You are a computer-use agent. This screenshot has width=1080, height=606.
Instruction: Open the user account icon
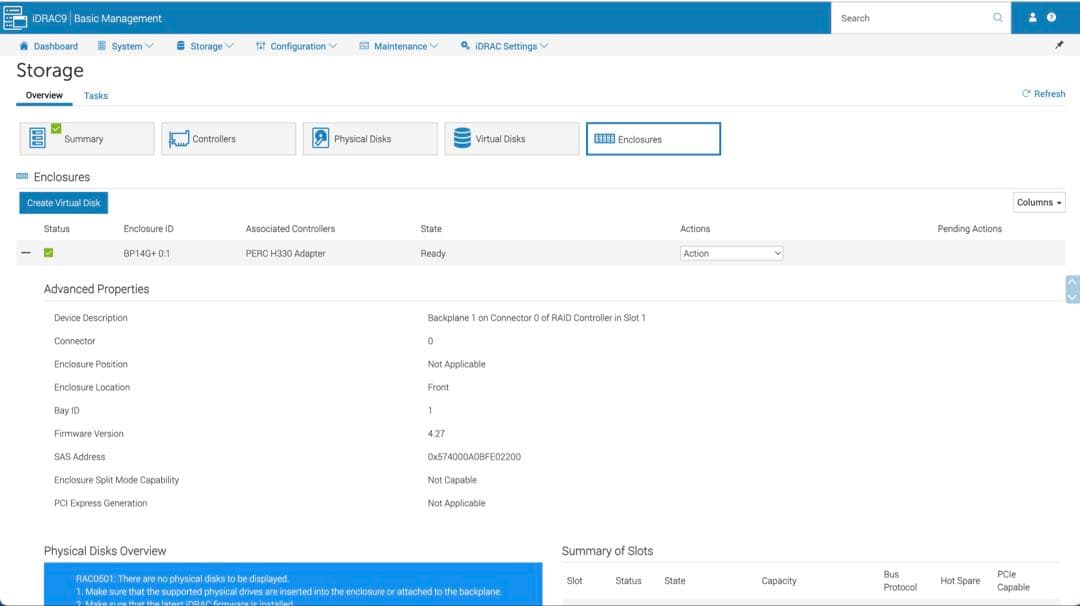pos(1032,18)
